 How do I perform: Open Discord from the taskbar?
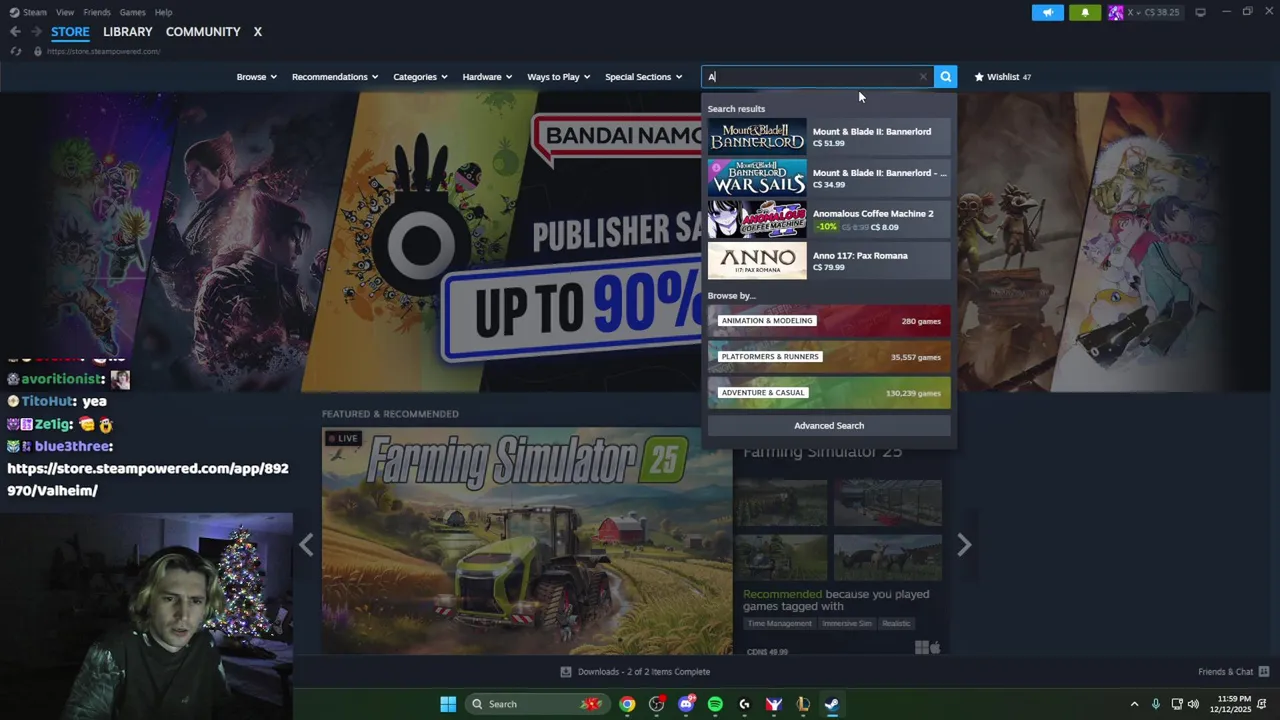point(686,704)
